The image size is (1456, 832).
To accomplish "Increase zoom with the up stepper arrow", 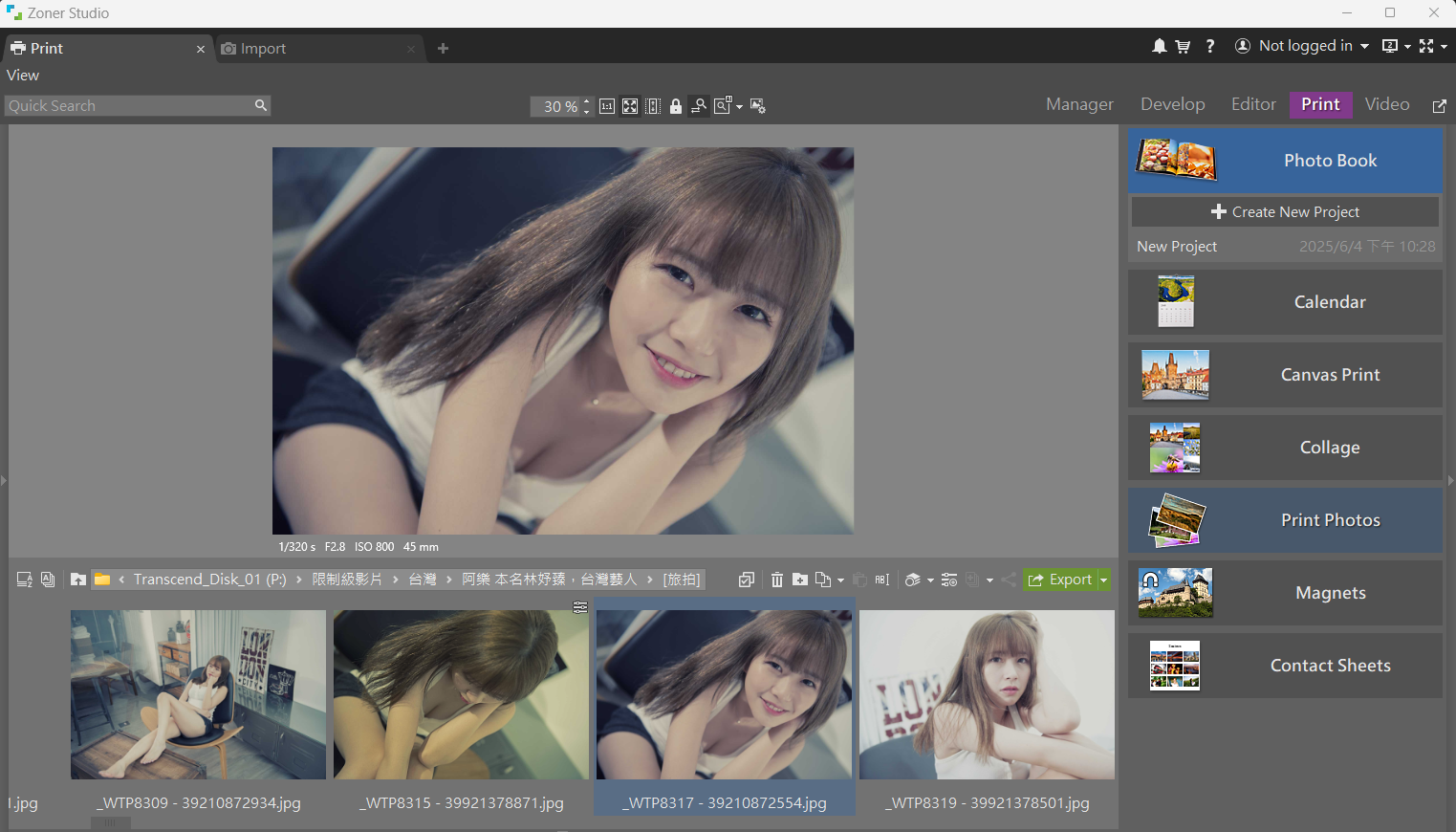I will (587, 101).
